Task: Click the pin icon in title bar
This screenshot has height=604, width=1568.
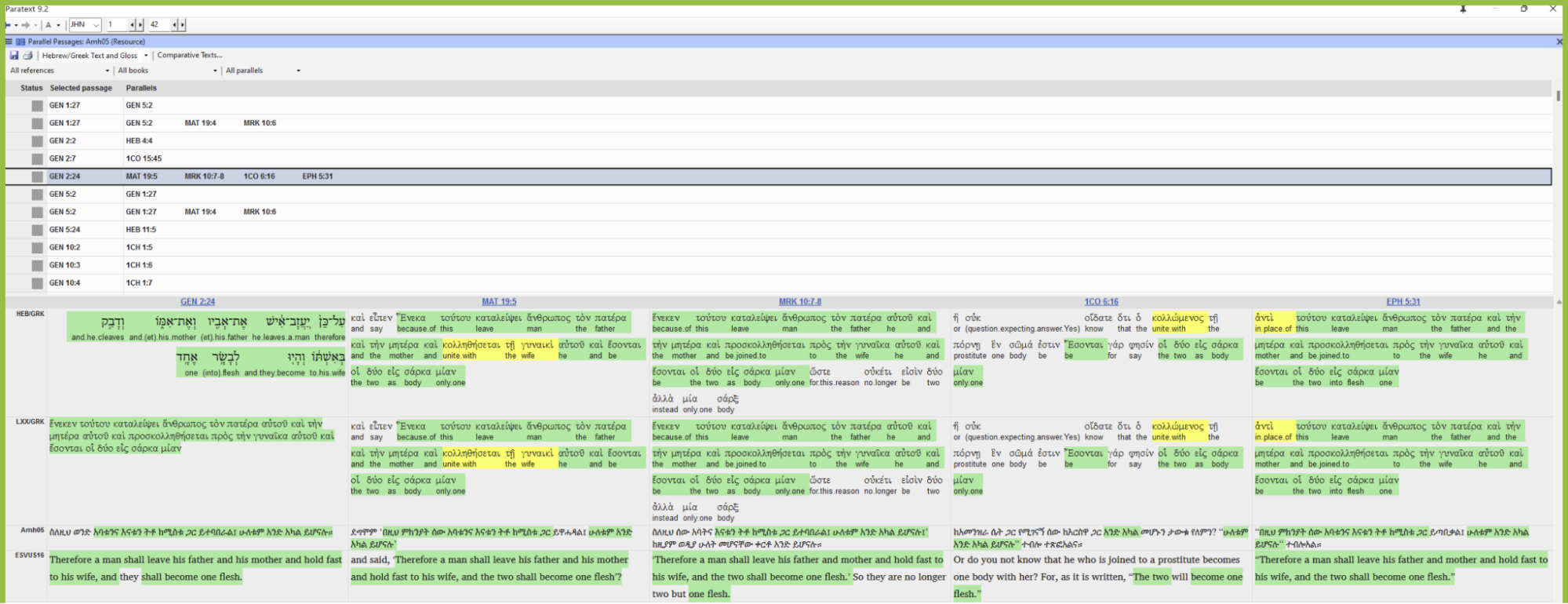Action: [1463, 9]
